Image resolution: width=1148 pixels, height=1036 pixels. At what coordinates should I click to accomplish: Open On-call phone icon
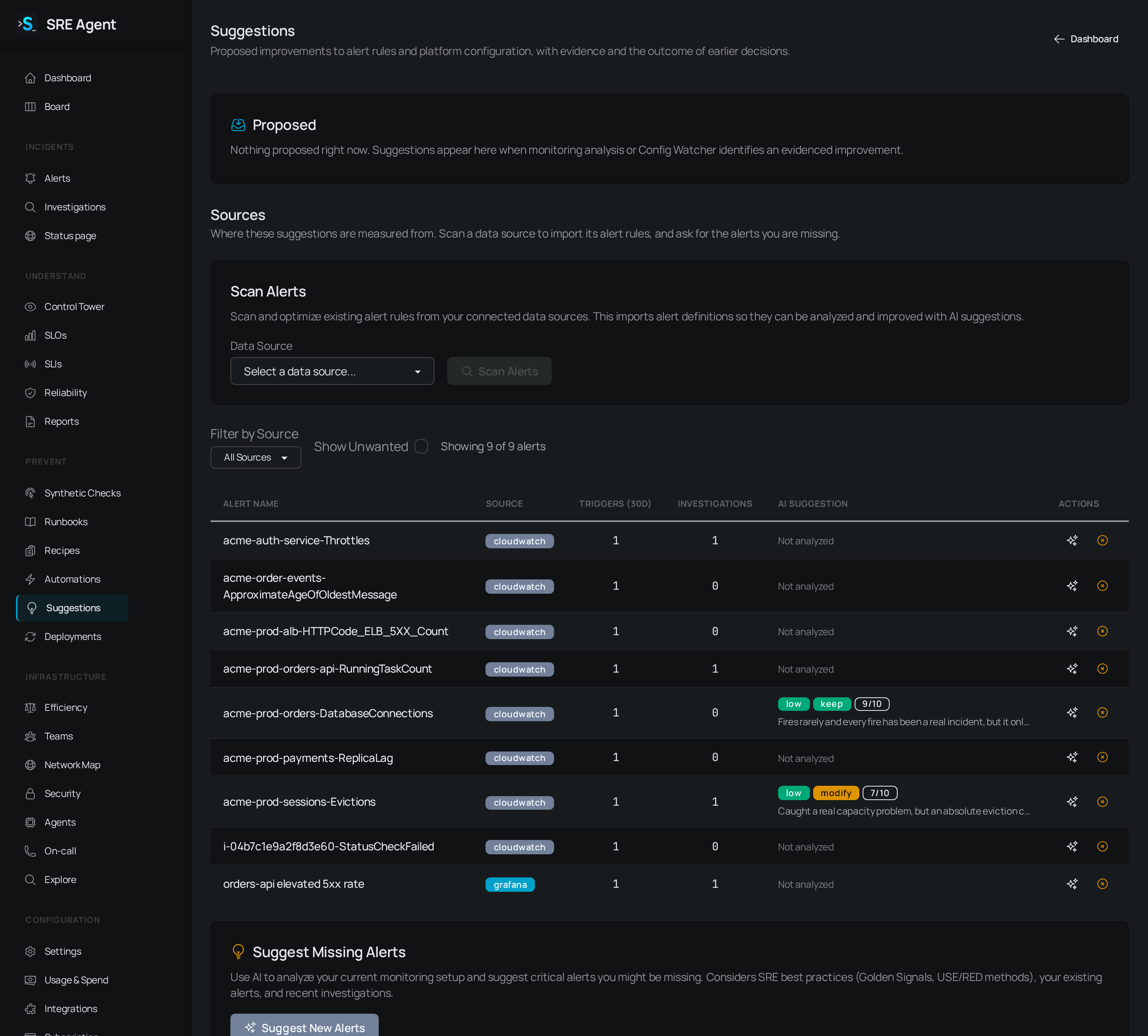pos(30,851)
